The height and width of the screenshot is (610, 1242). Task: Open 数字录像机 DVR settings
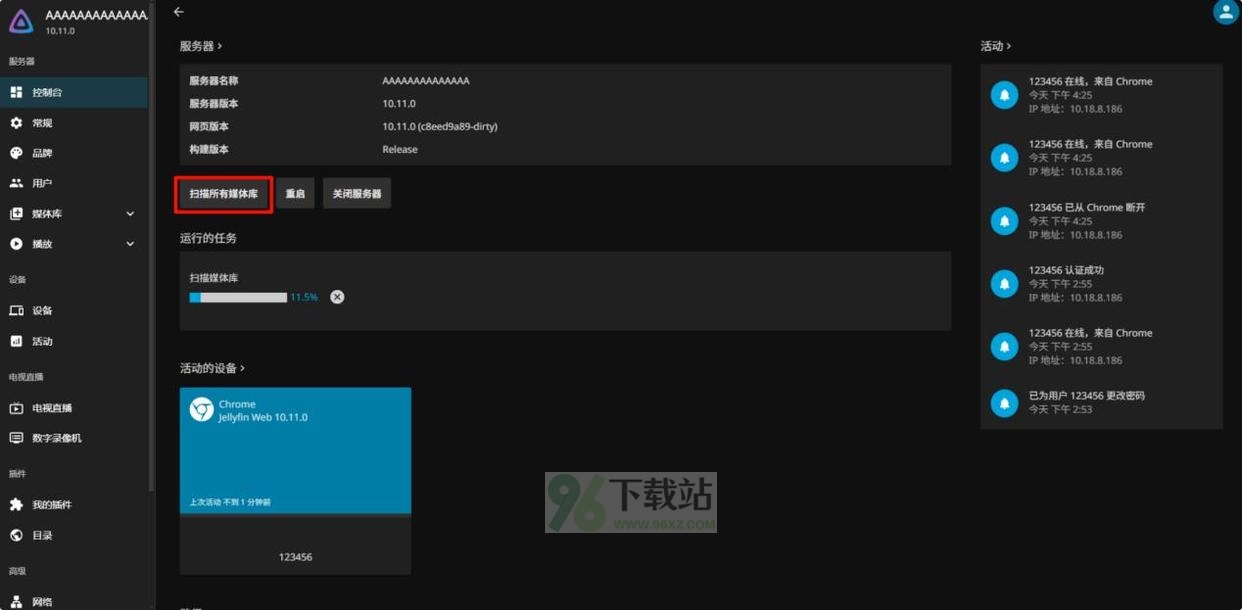[57, 438]
